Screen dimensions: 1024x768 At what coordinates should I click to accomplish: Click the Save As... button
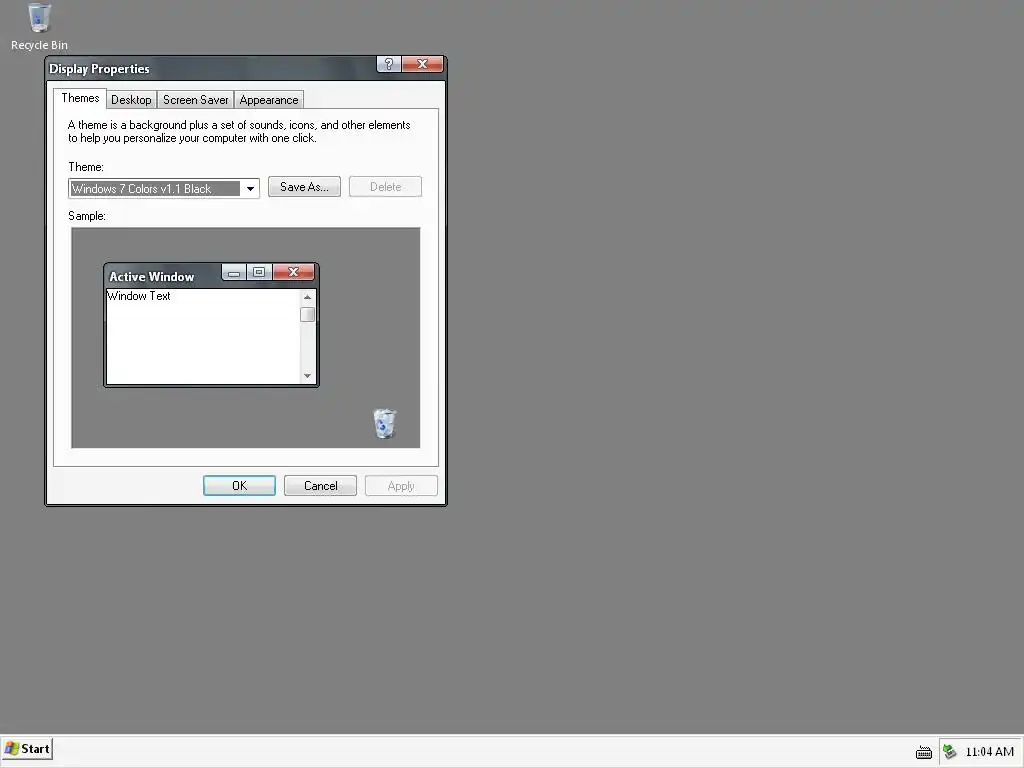point(304,187)
